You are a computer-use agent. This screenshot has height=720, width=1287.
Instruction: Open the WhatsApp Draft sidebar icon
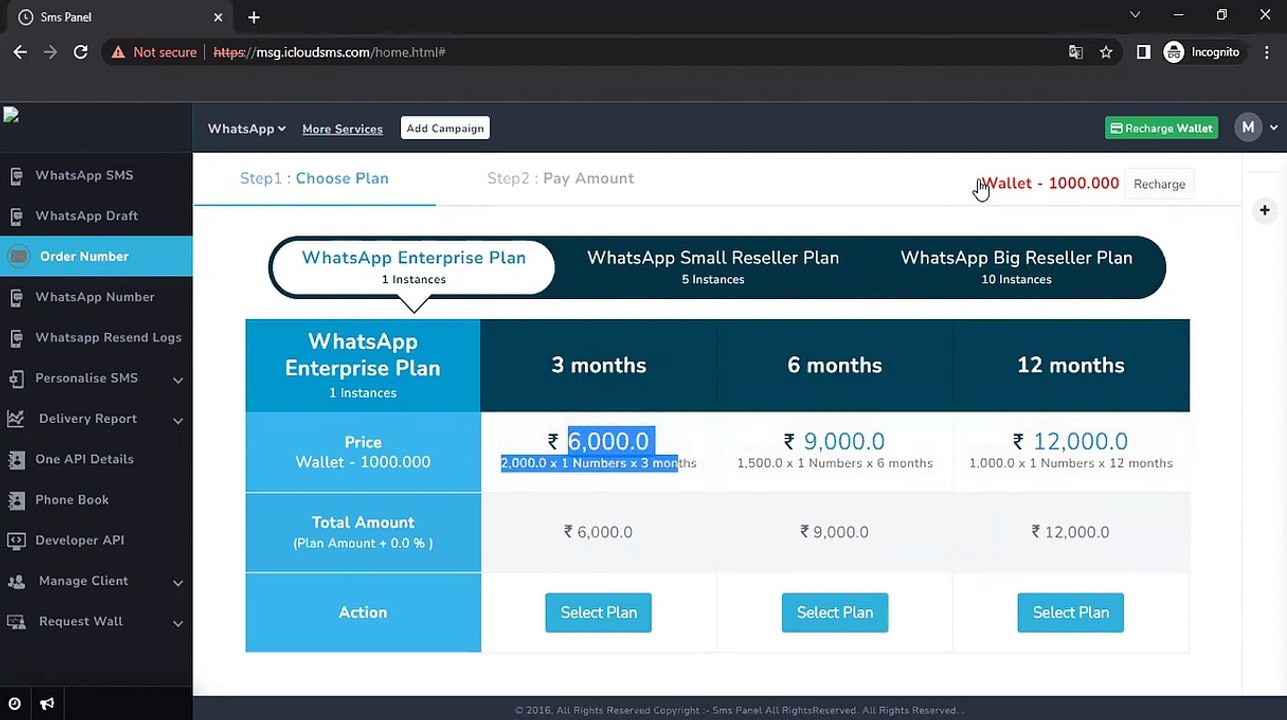click(x=16, y=216)
